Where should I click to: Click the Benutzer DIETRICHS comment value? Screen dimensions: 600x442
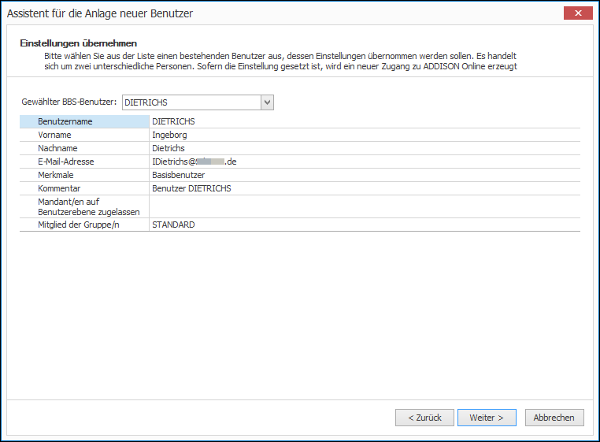192,189
